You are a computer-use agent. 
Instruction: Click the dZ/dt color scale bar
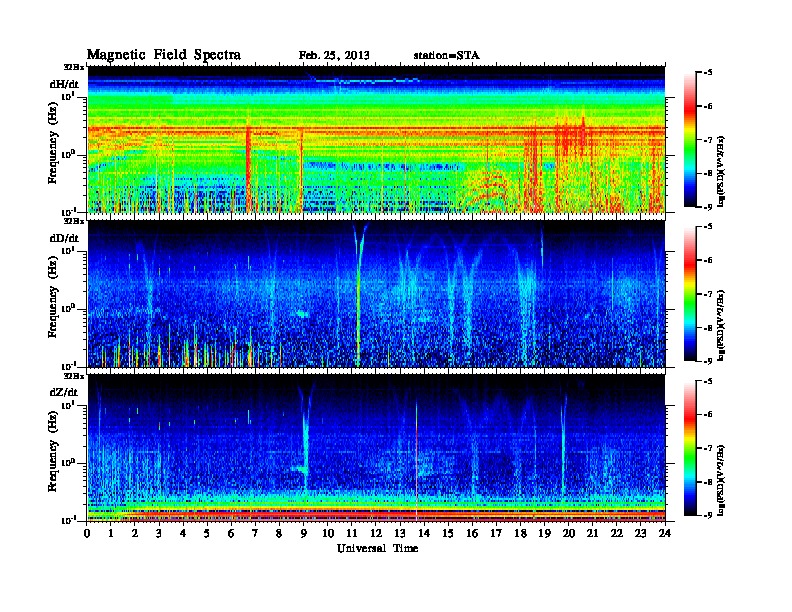(x=690, y=448)
